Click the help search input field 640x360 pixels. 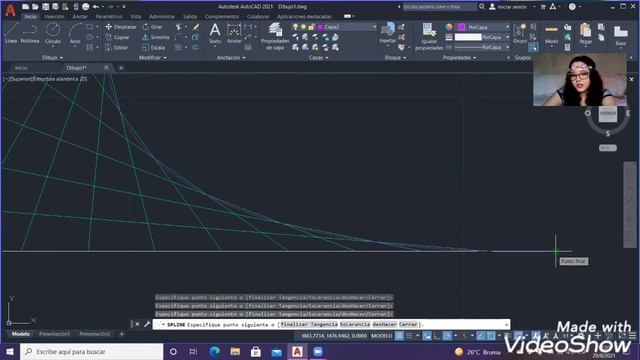coord(440,7)
